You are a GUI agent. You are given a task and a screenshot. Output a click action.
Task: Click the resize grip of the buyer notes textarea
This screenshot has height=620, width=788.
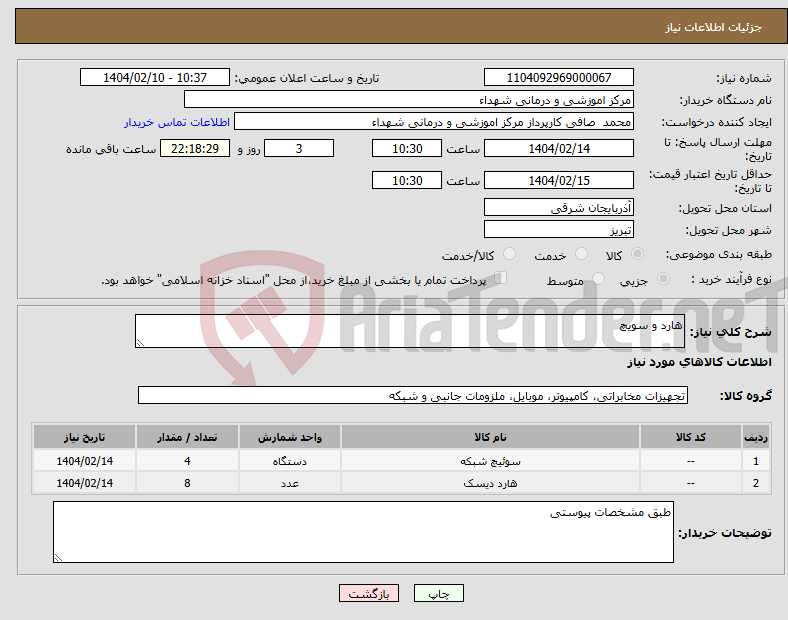(58, 557)
